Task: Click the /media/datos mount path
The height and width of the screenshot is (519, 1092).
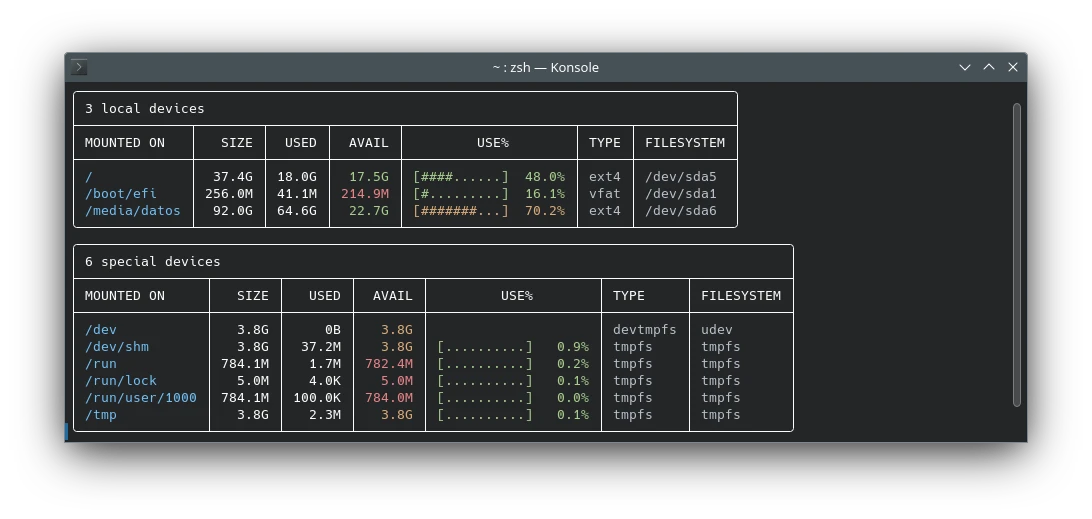Action: click(x=133, y=211)
